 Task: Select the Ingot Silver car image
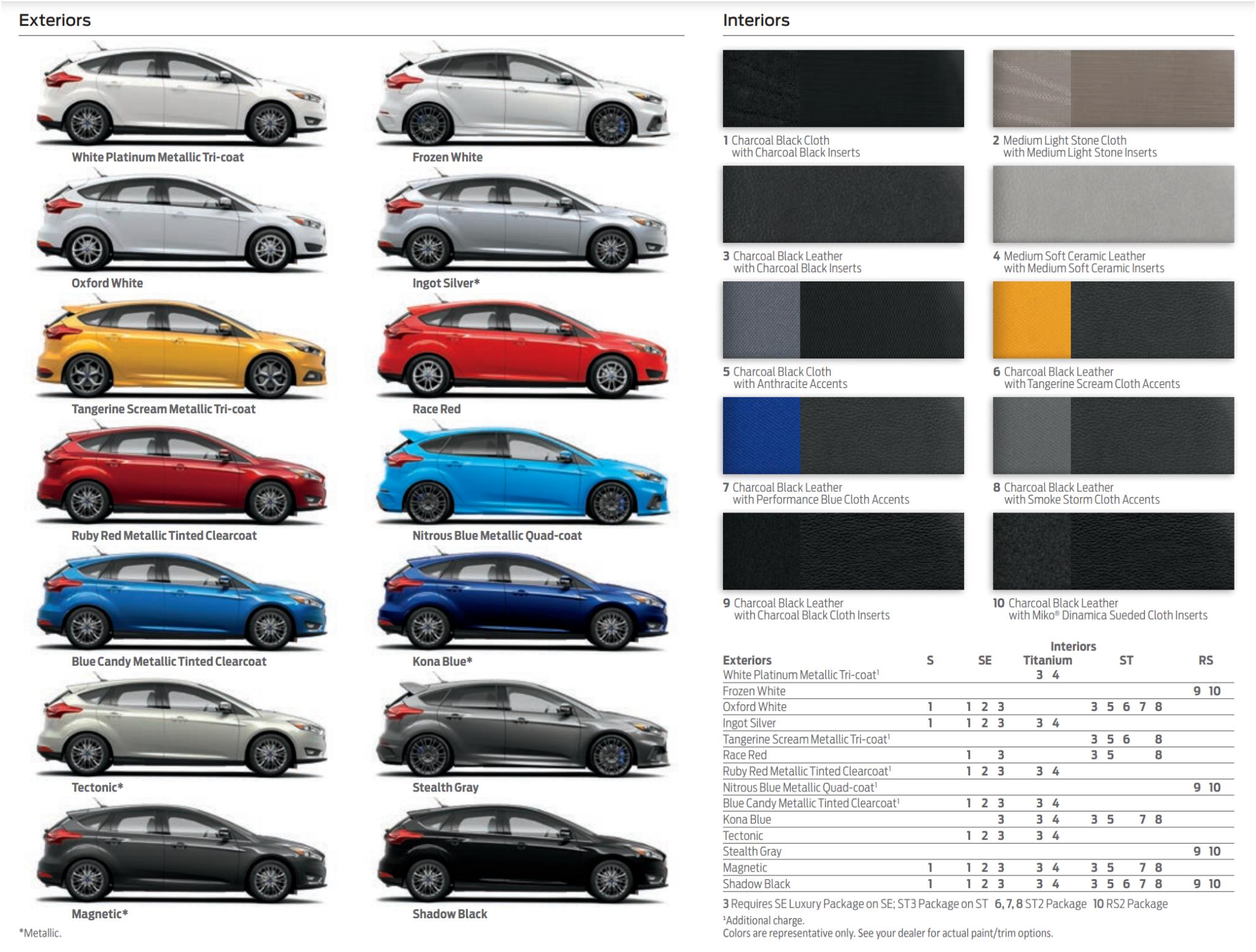523,220
